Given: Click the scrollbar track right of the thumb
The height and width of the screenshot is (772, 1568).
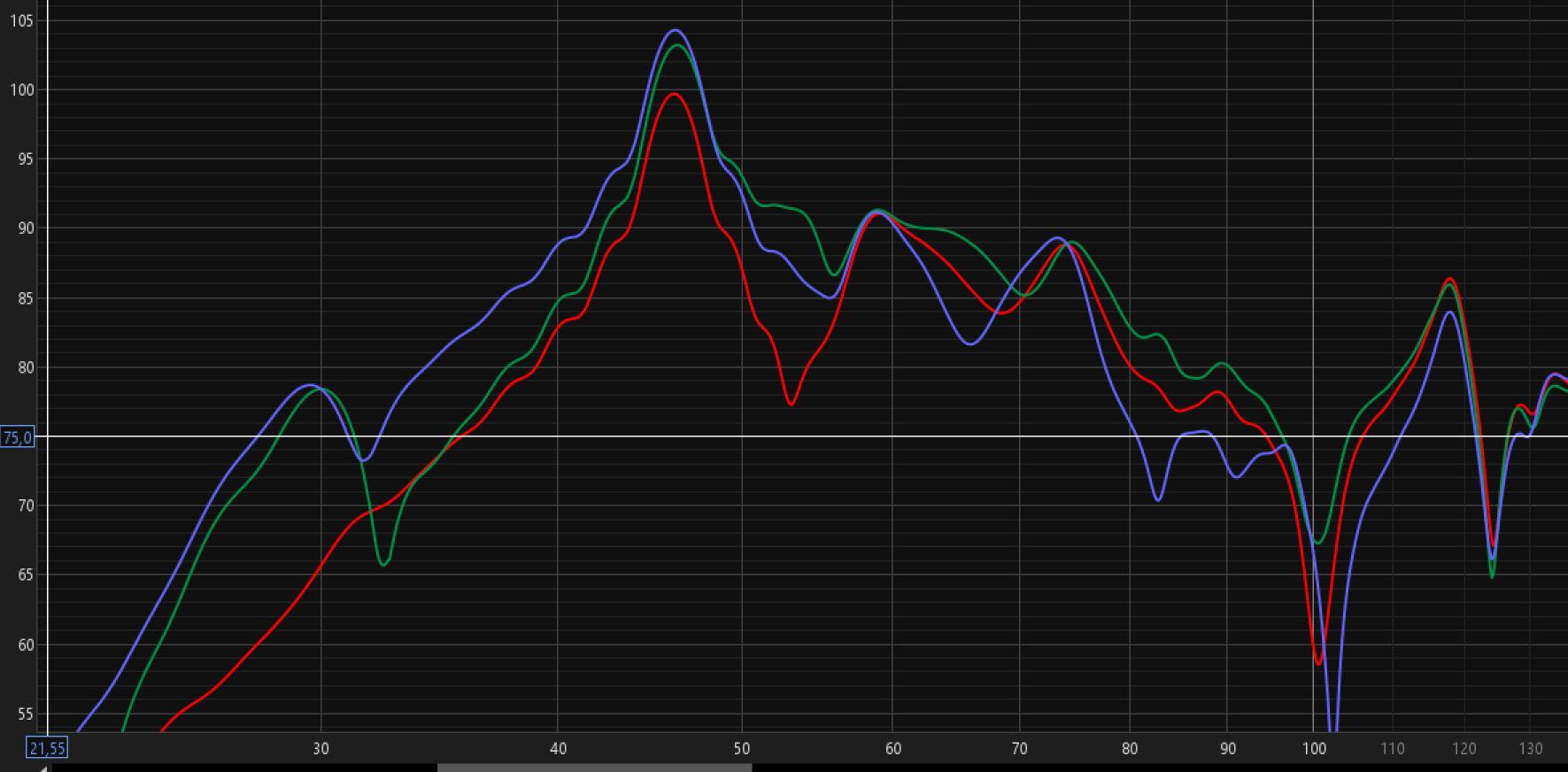Looking at the screenshot, I should coord(1151,768).
